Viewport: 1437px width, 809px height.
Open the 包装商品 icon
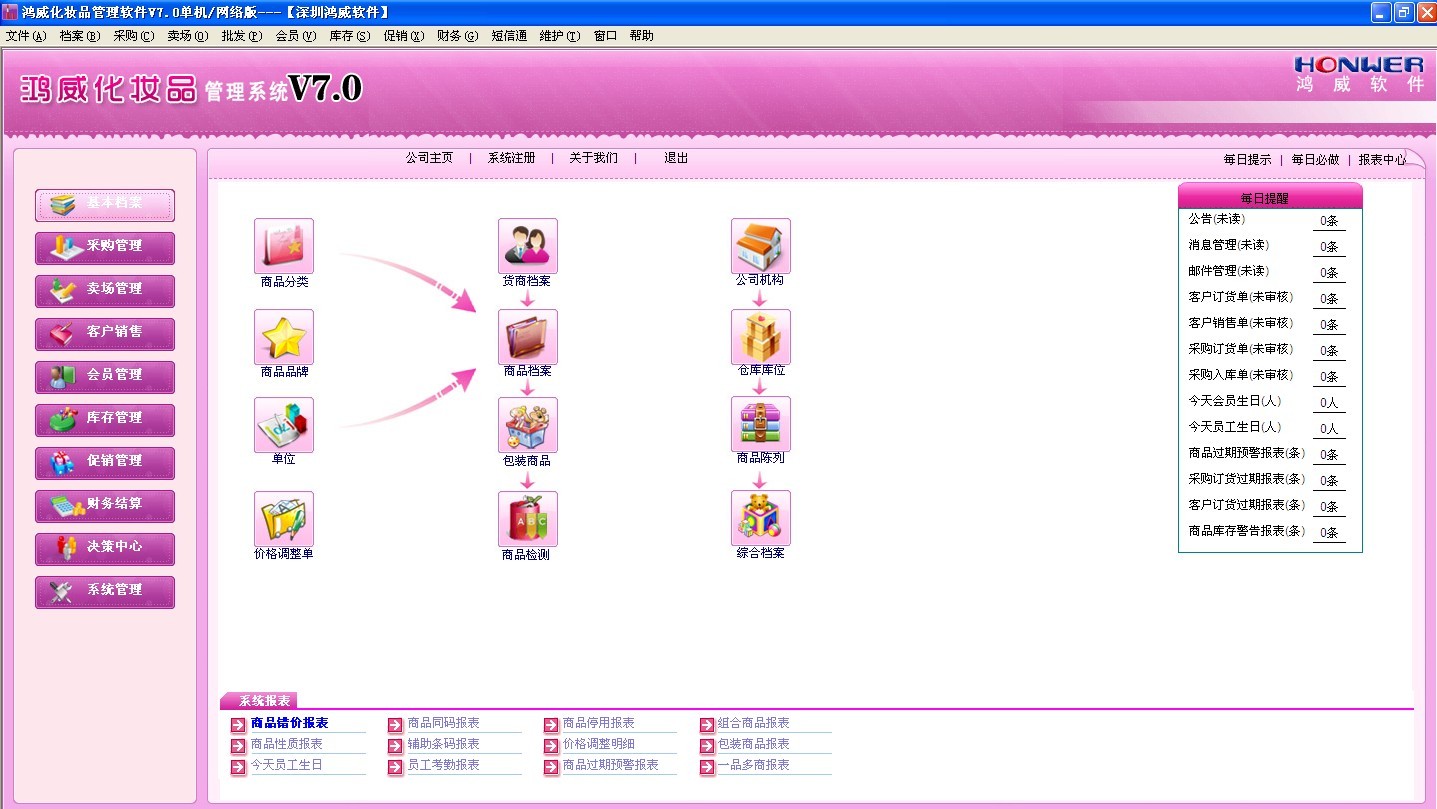point(527,425)
